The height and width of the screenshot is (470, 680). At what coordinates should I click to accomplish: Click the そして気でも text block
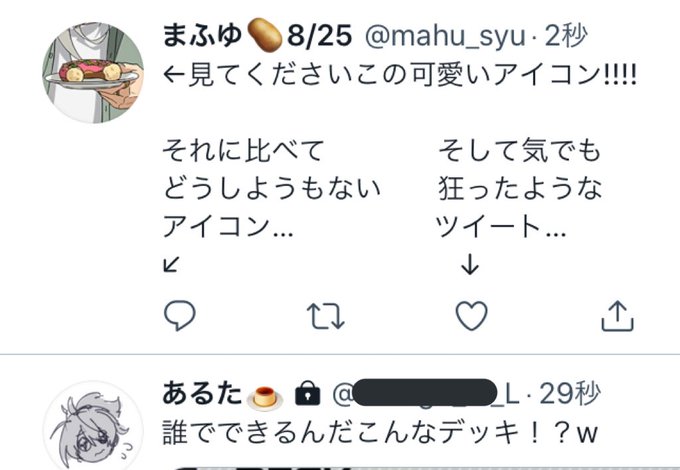tap(520, 188)
